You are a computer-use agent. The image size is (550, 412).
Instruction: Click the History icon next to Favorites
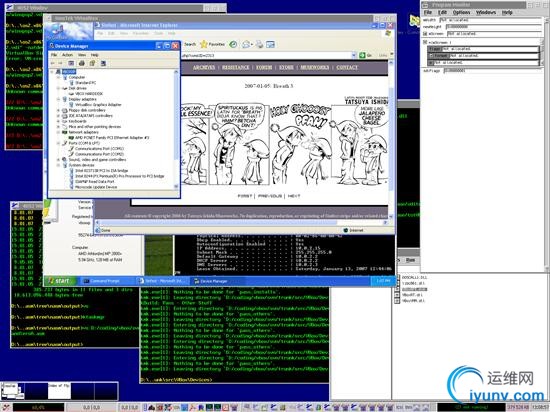233,44
